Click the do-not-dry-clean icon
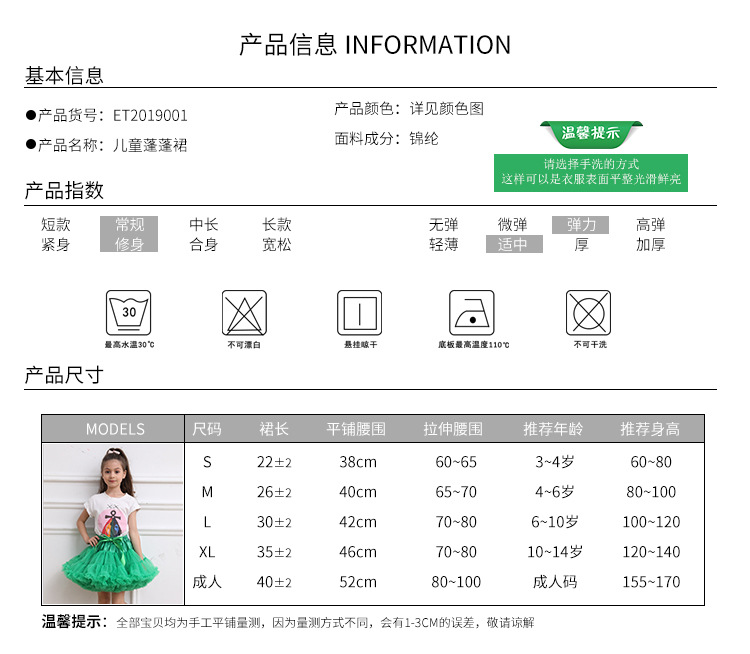The image size is (750, 654). tap(588, 312)
